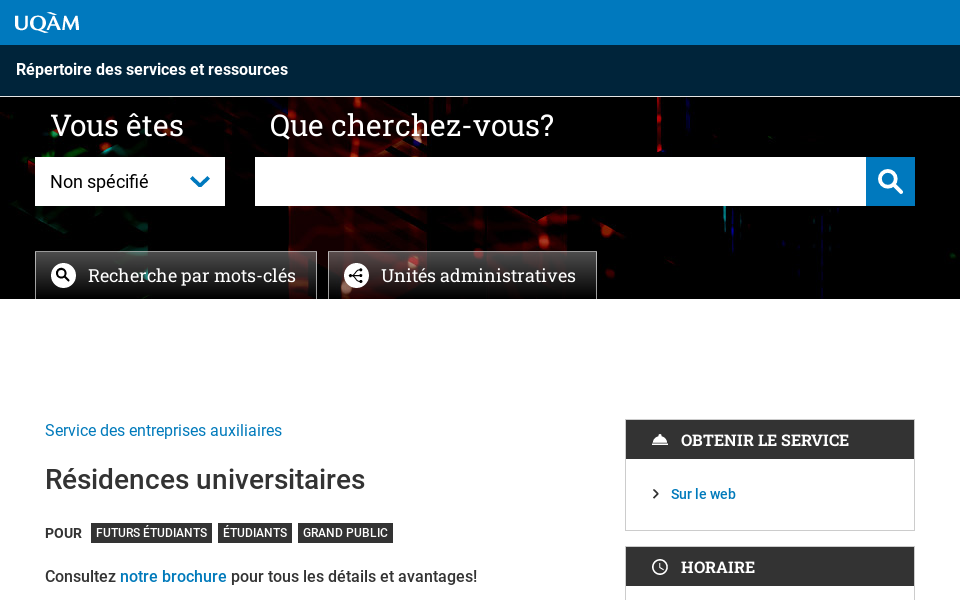Click the white search magnifier button
Viewport: 960px width, 600px height.
tap(889, 181)
